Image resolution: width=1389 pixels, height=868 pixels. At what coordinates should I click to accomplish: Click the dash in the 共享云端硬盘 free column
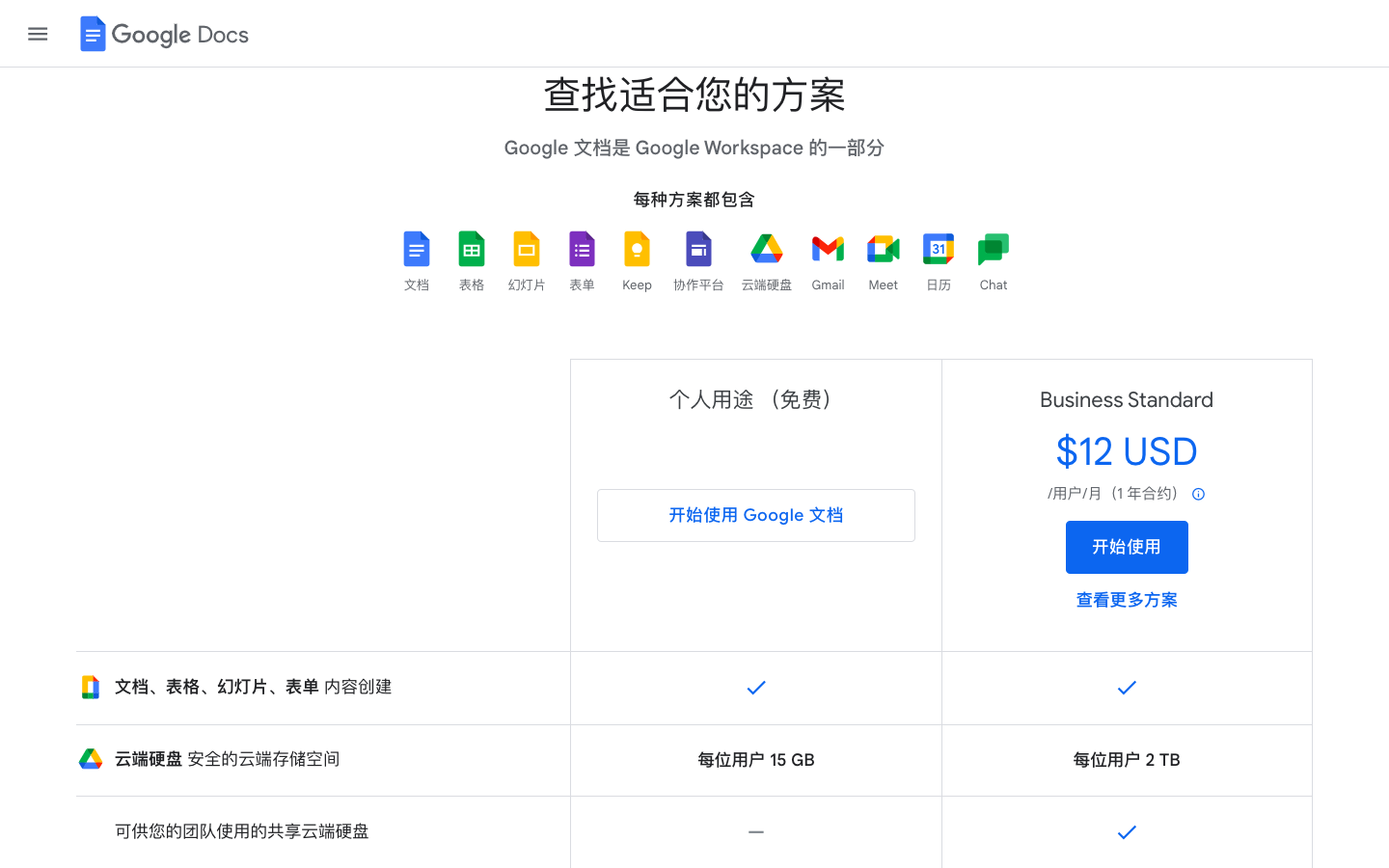coord(756,832)
